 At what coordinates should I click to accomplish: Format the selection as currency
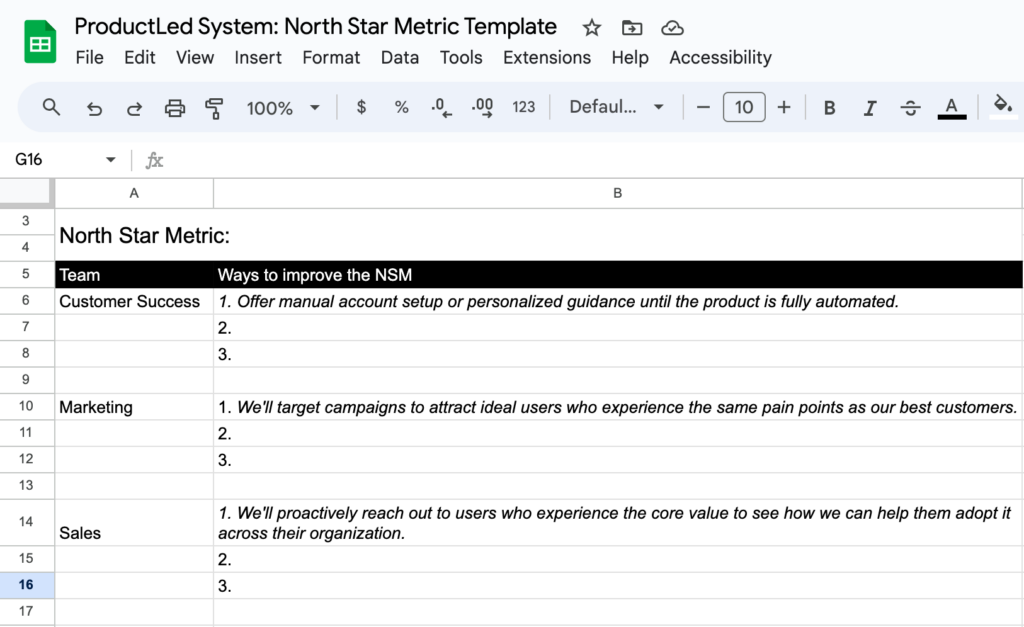360,107
